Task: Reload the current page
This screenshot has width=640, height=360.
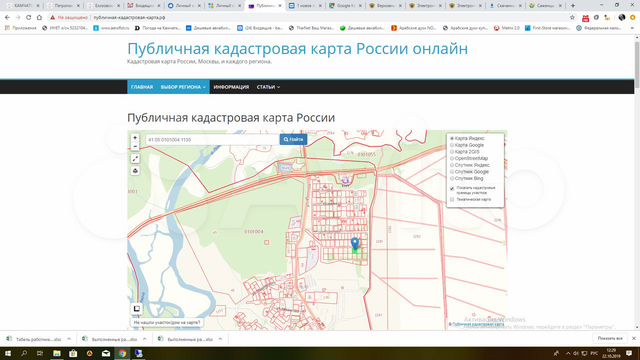Action: pos(29,18)
